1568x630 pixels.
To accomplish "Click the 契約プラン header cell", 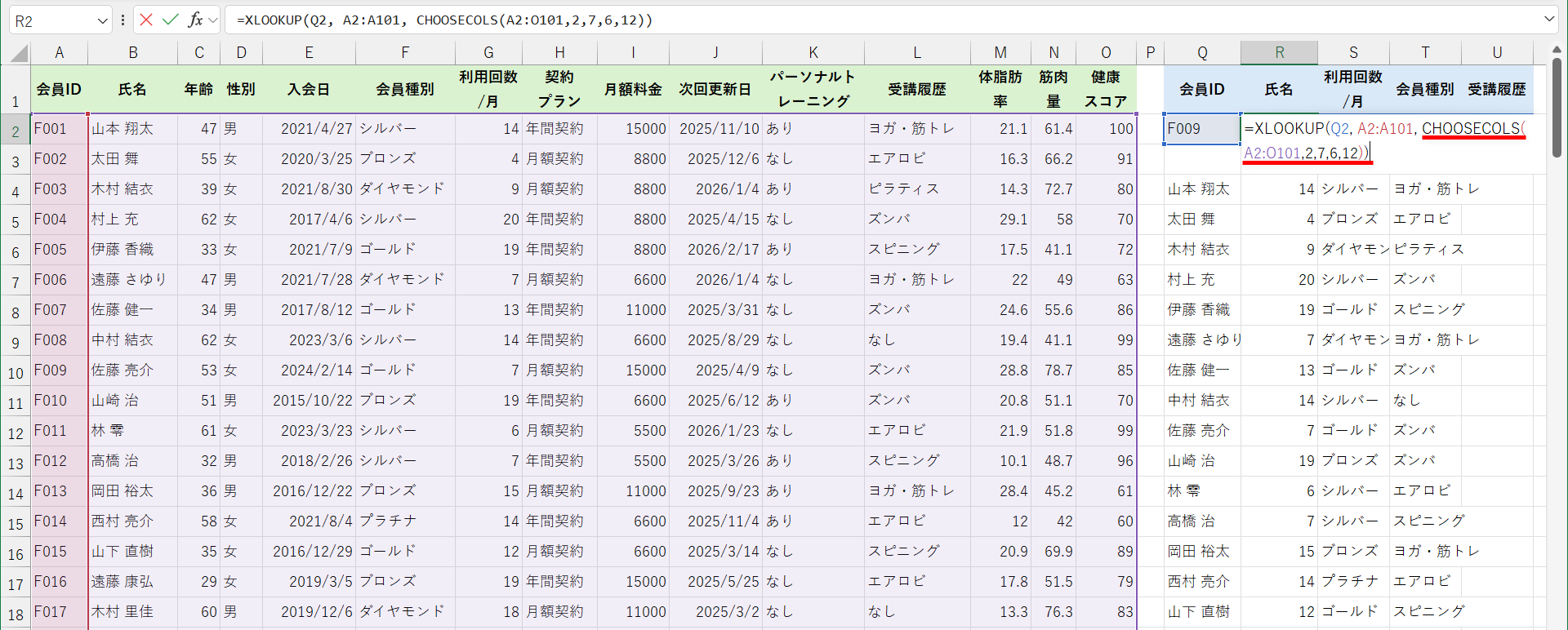I will (559, 89).
